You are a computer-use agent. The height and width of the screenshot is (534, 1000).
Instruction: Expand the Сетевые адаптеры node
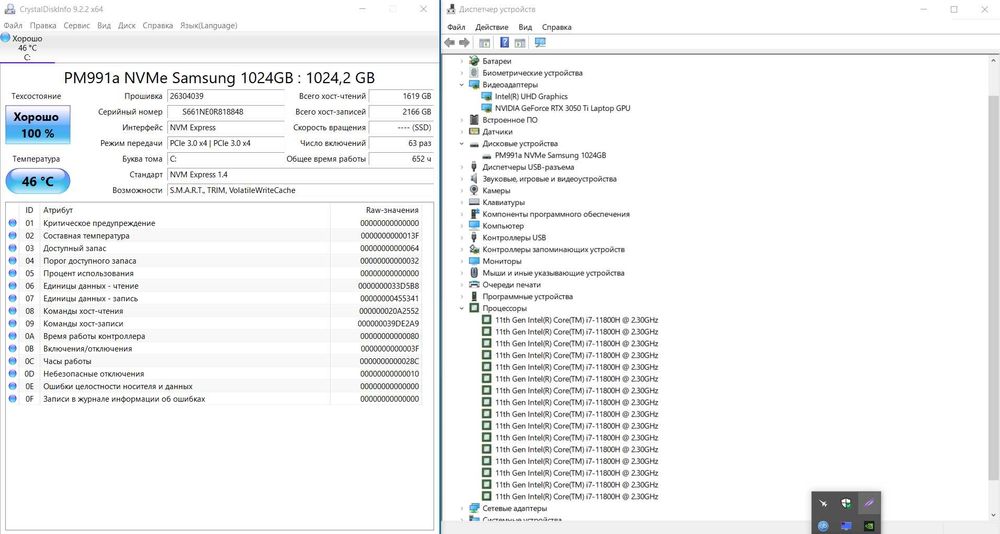tap(462, 508)
